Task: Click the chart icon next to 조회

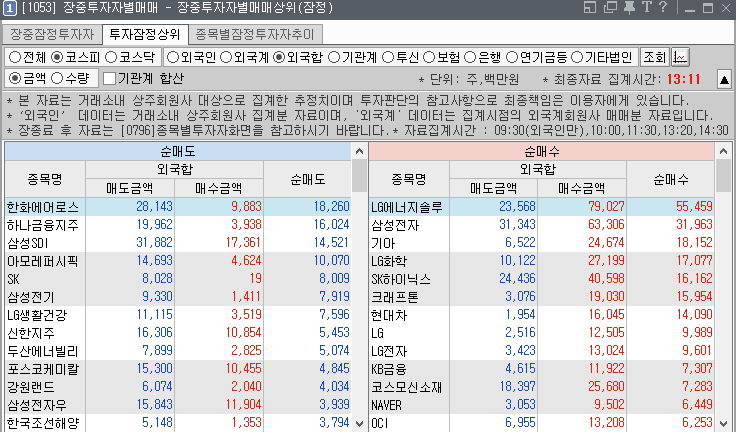Action: click(682, 57)
